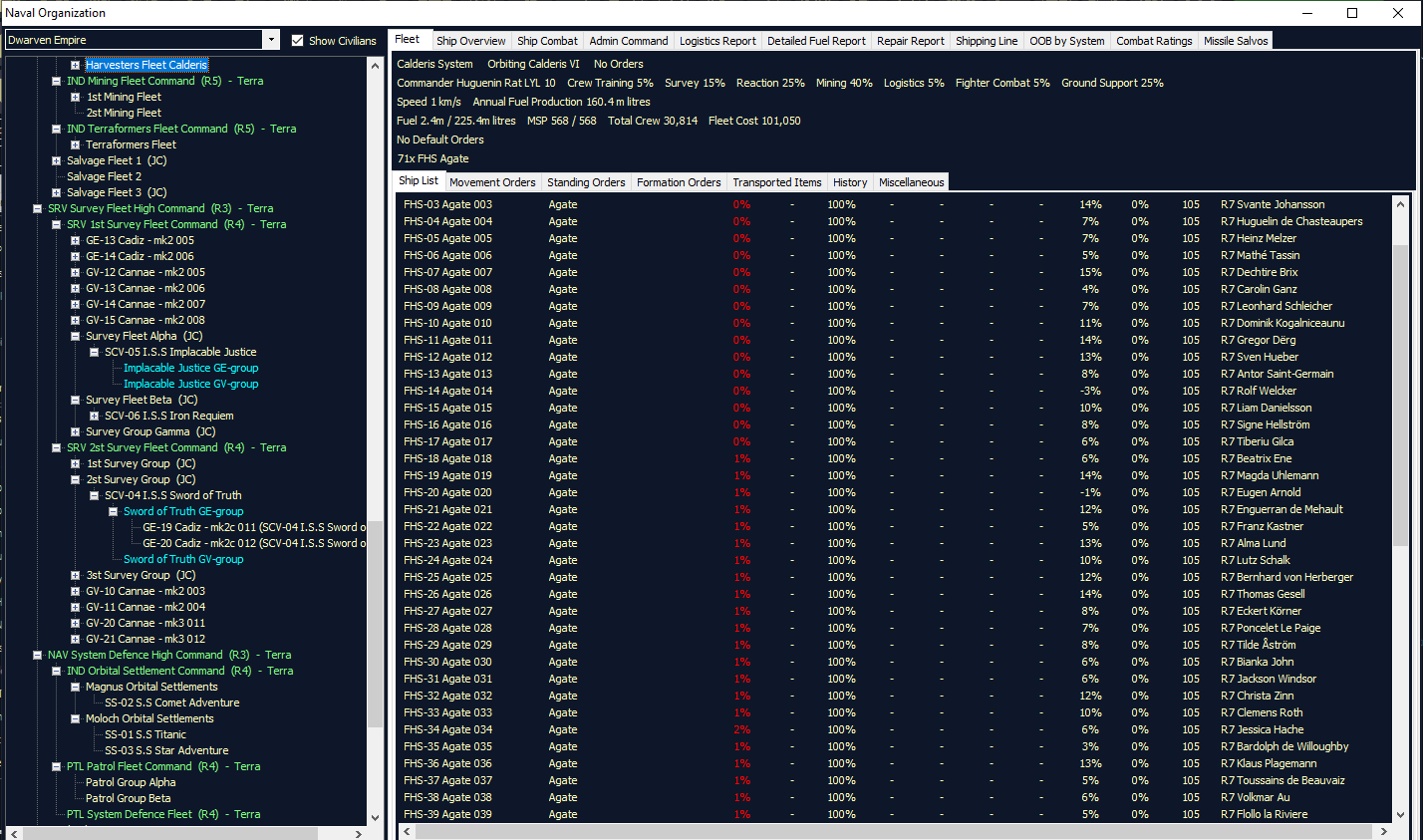Click commander R7 Magda Uhlemann
Viewport: 1423px width, 840px height.
pyautogui.click(x=1270, y=475)
